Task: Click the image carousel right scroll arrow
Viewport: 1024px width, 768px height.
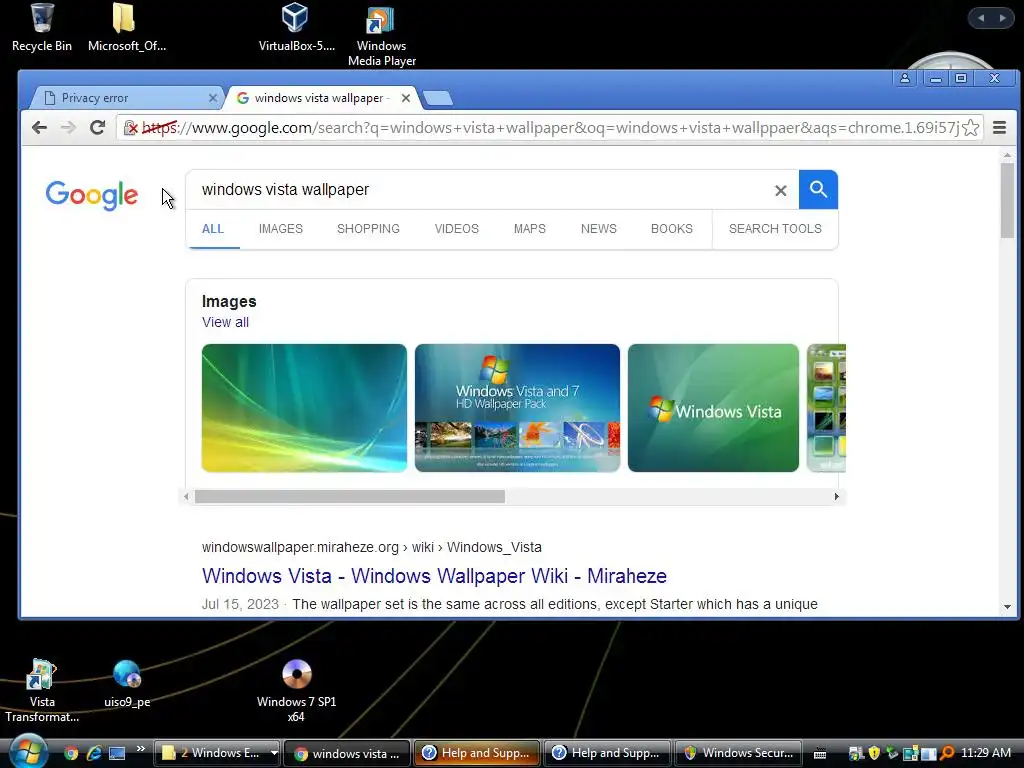Action: [x=837, y=496]
